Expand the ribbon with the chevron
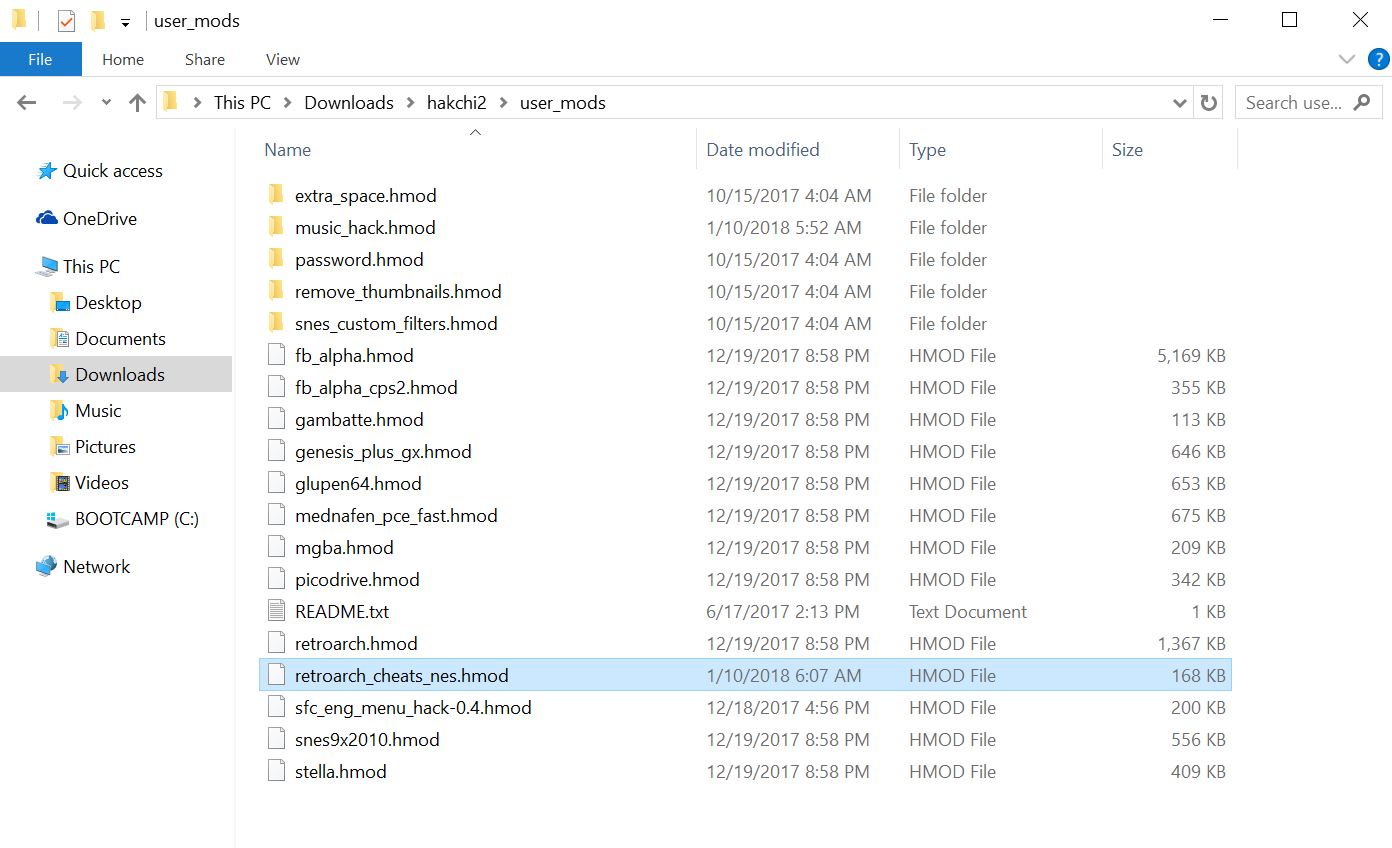The image size is (1392, 848). pos(1347,59)
